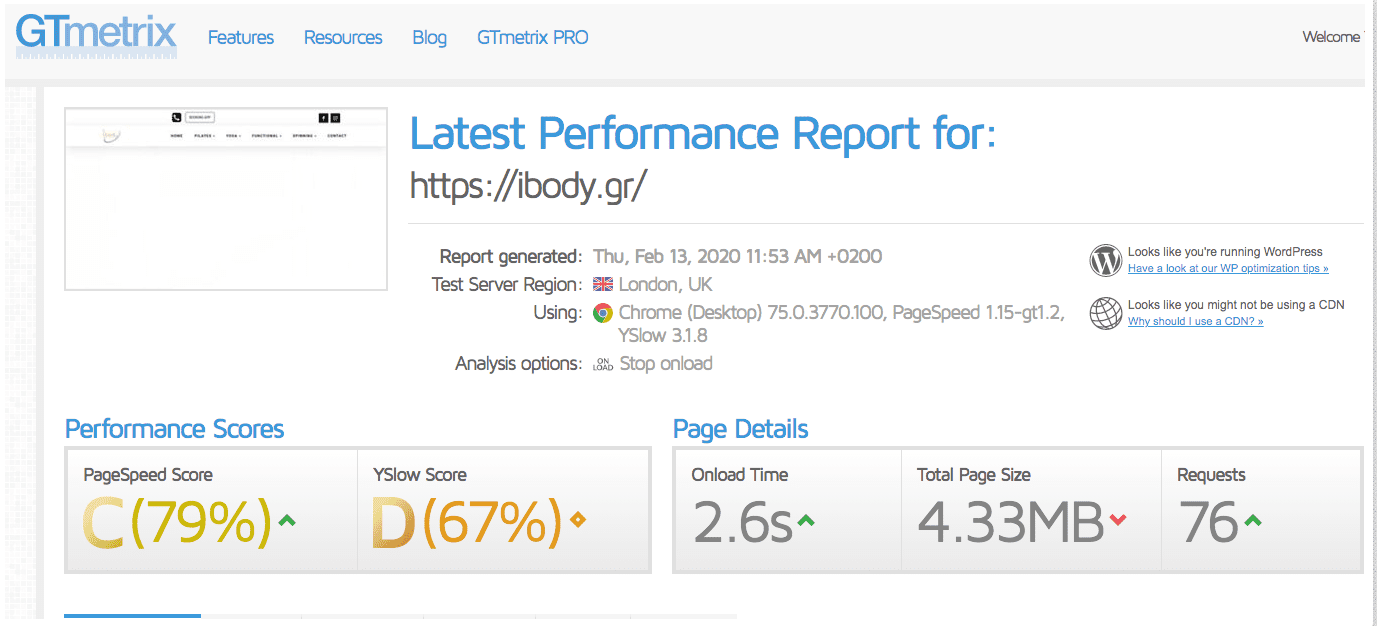Click the Onload Time 2.6s value

tap(742, 523)
